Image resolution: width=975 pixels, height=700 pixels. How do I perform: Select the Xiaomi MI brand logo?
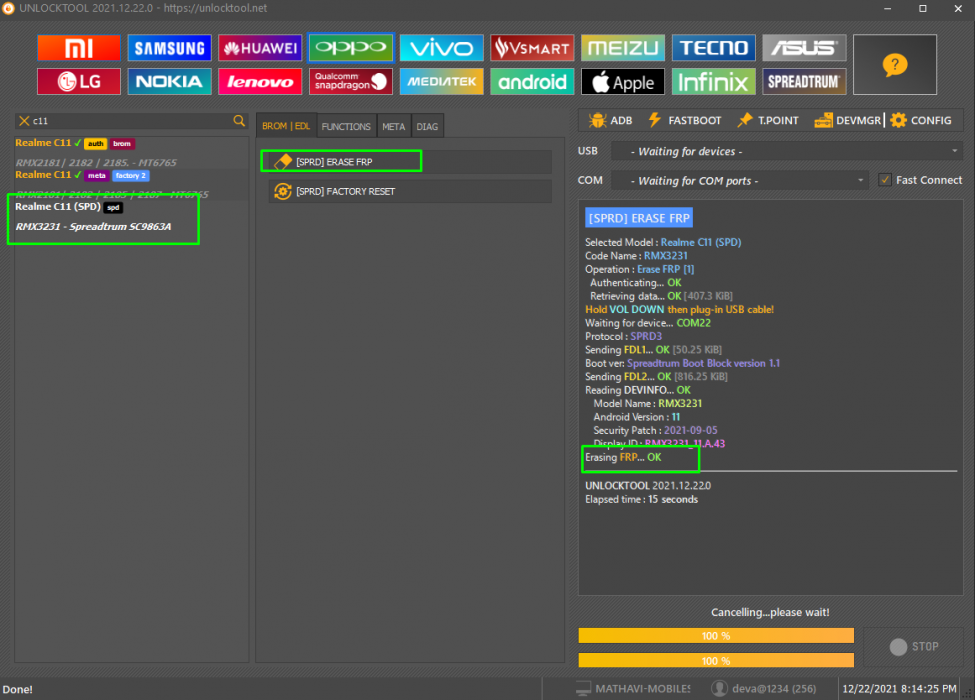[x=79, y=48]
